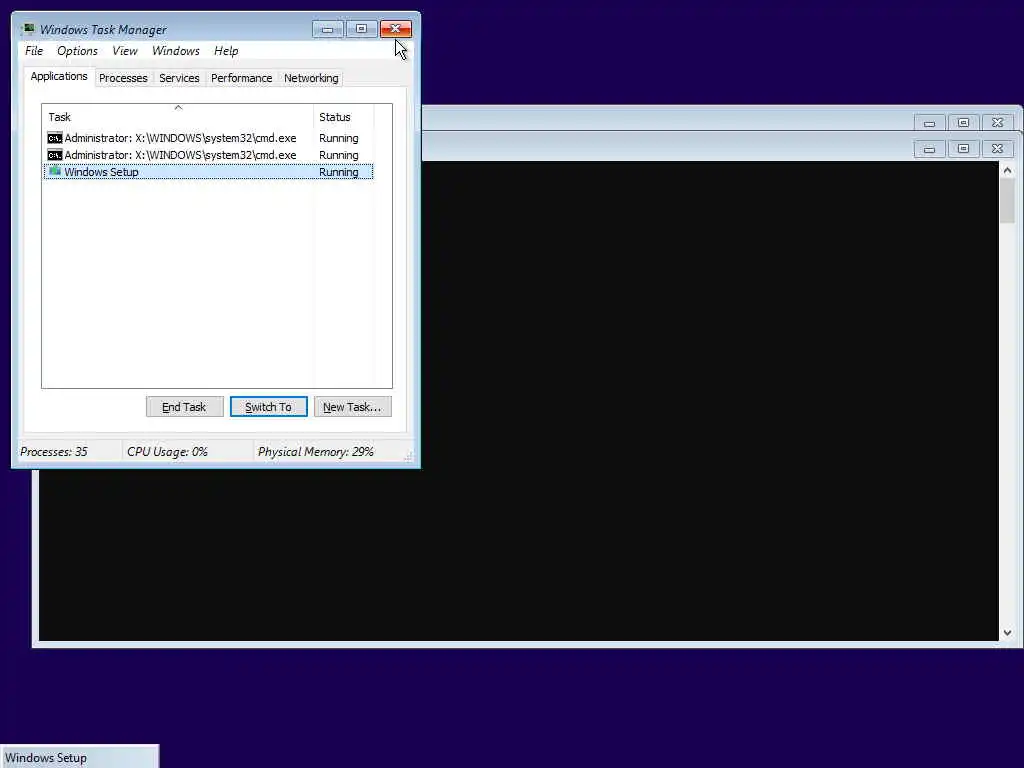The height and width of the screenshot is (768, 1024).
Task: Minimize the Windows Task Manager window
Action: [x=327, y=29]
